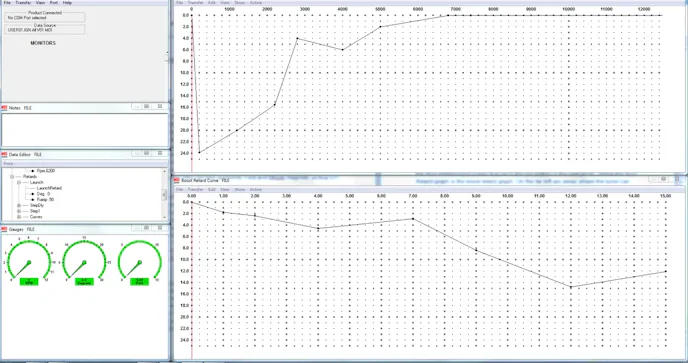Viewport: 688px width, 363px height.
Task: Open Active menu in Boost Retard Curve window
Action: (x=256, y=190)
